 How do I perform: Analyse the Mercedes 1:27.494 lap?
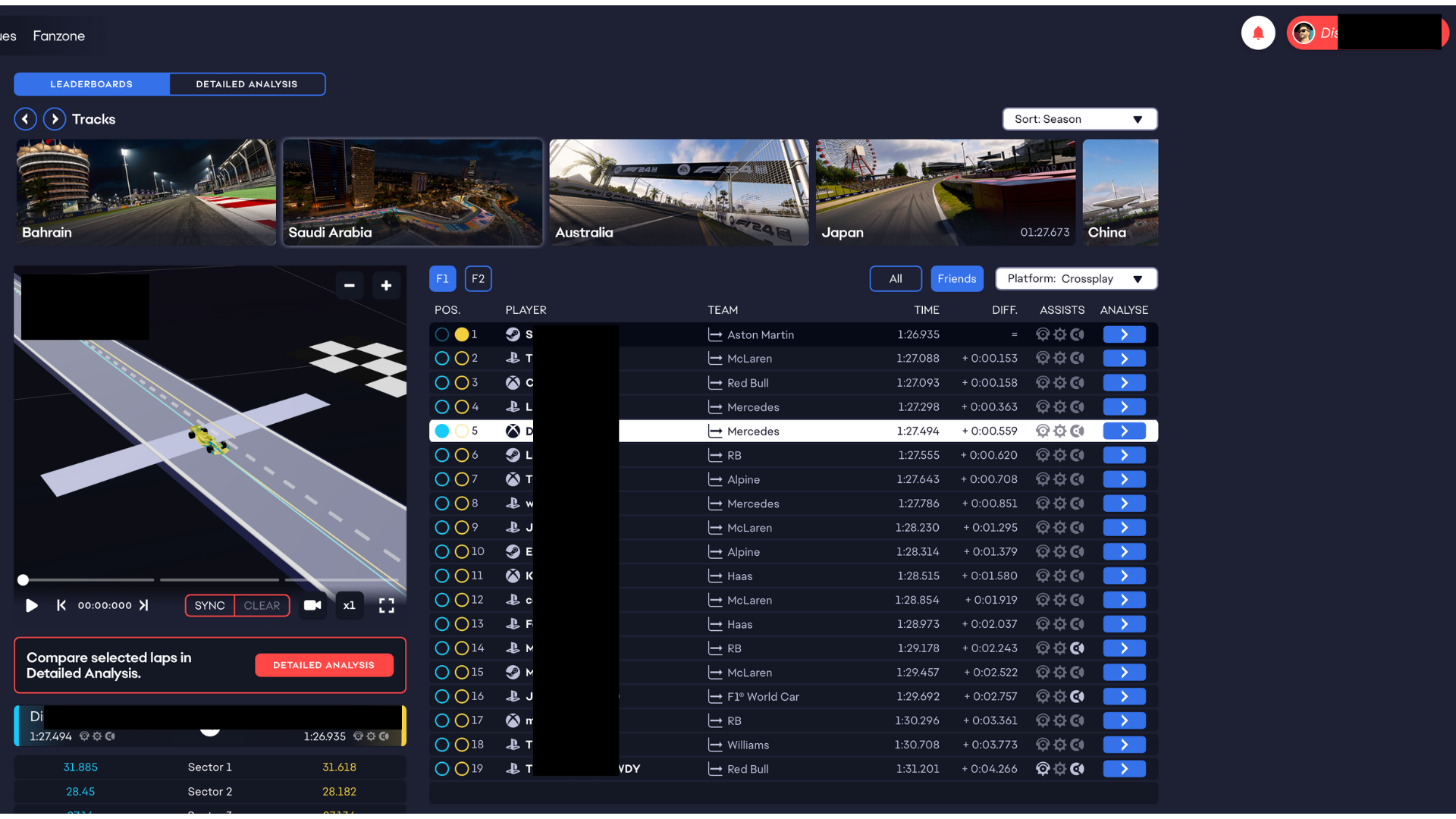1124,431
